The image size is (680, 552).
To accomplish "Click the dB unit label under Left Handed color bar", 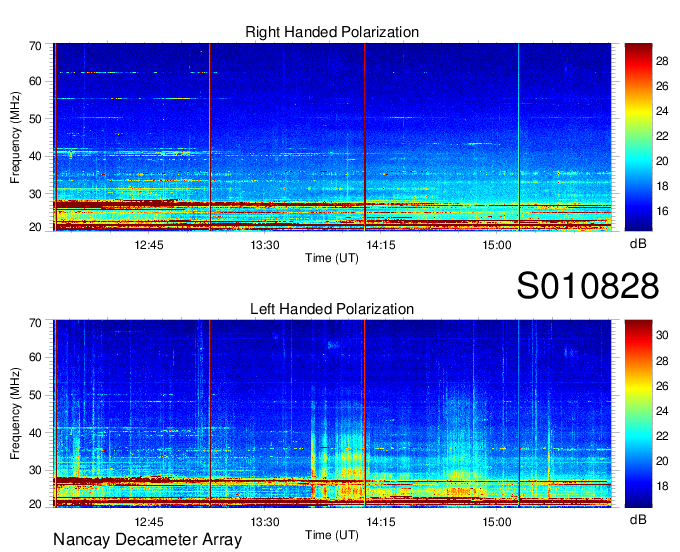I will 638,519.
